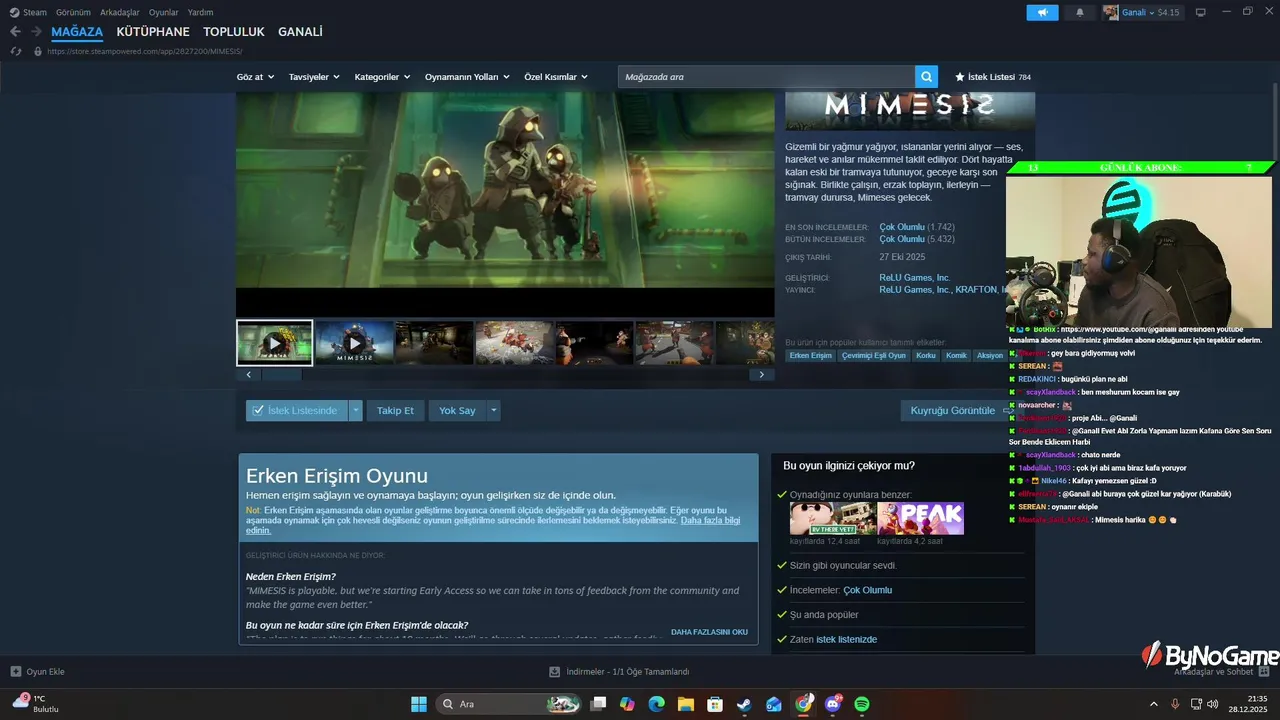Image resolution: width=1280 pixels, height=720 pixels.
Task: Click the Korku tag
Action: (x=926, y=355)
